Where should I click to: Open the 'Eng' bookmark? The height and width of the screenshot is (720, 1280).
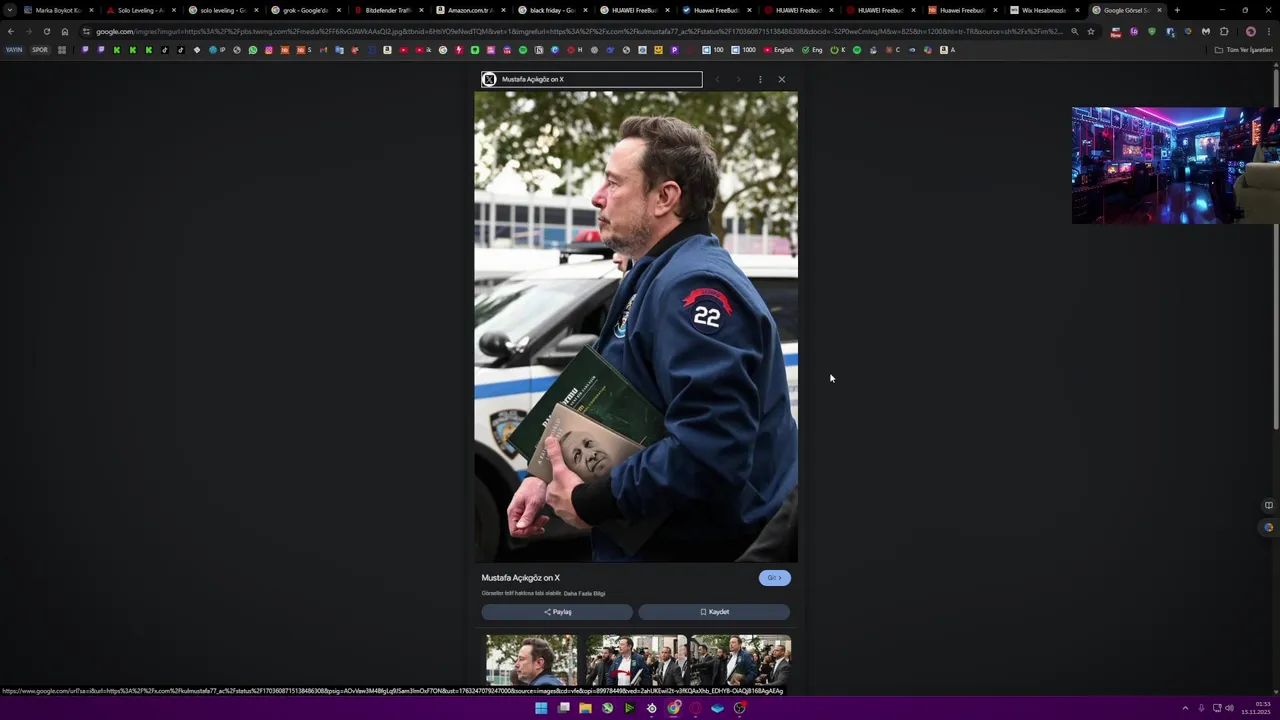(x=812, y=50)
